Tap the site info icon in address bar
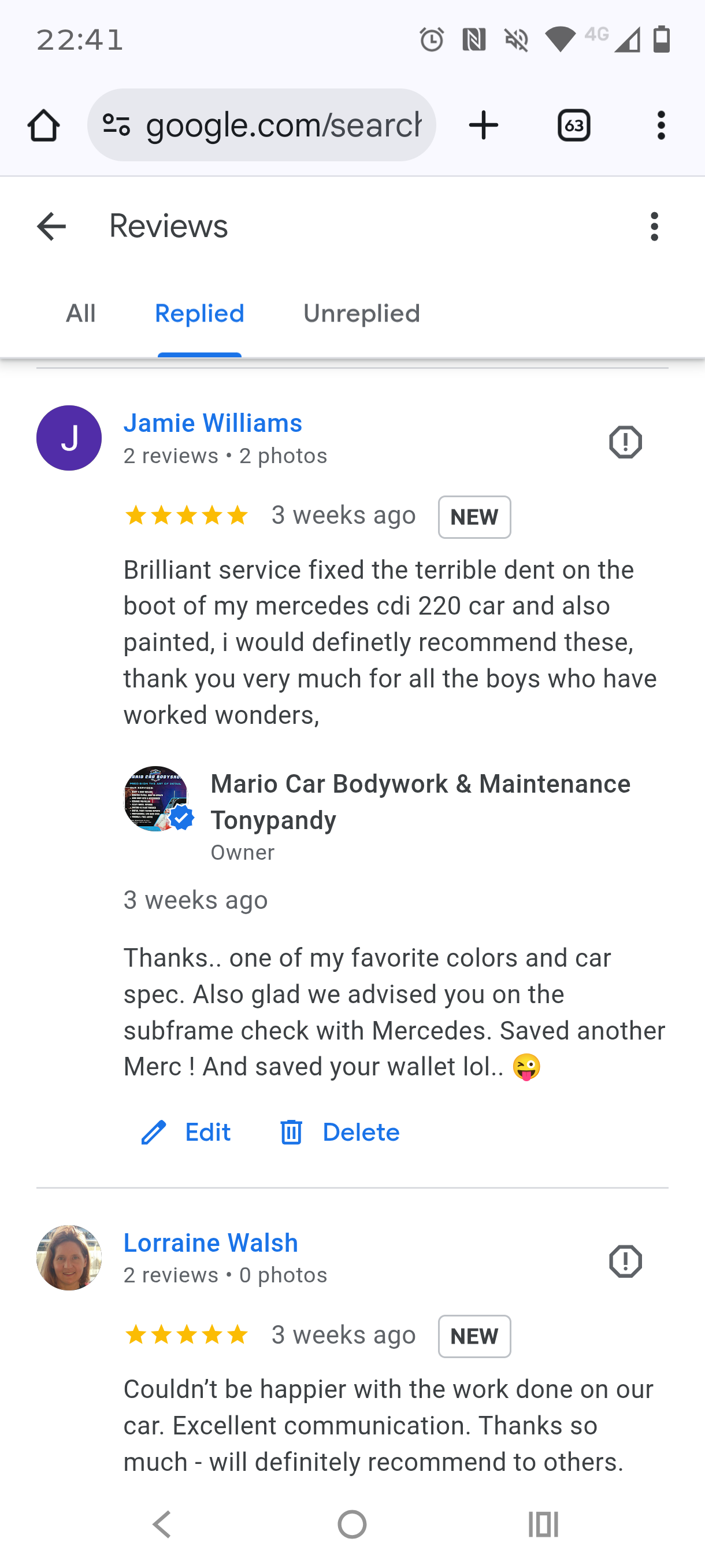The width and height of the screenshot is (705, 1568). 116,125
